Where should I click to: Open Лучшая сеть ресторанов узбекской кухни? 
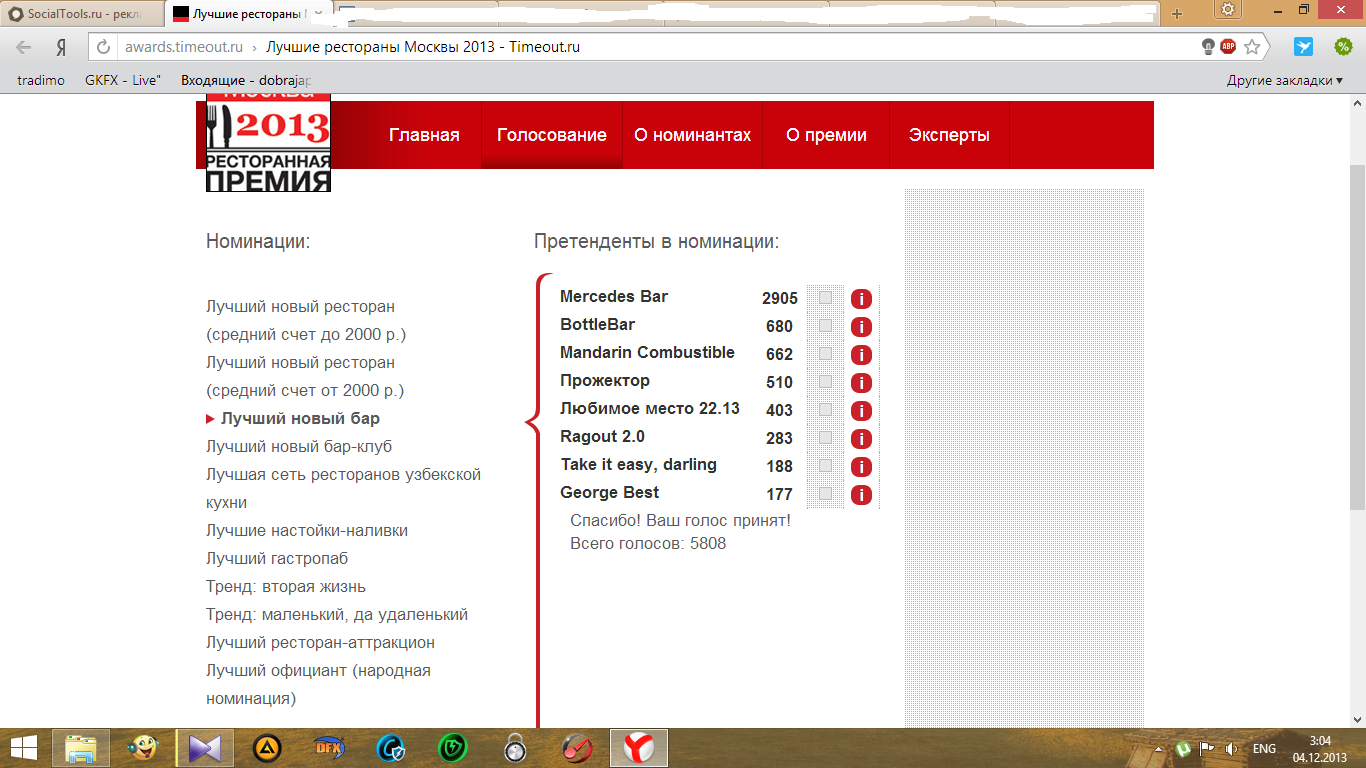(x=344, y=489)
